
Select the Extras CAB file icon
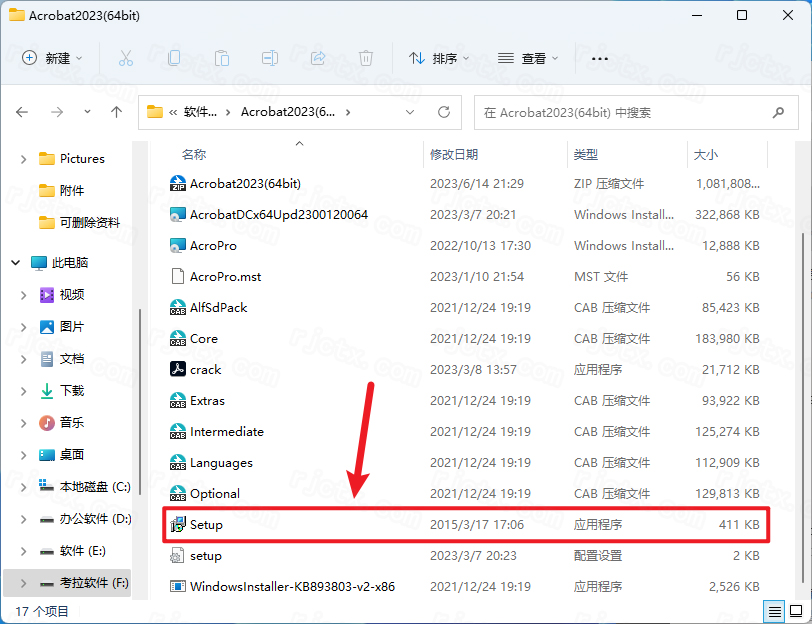click(178, 400)
